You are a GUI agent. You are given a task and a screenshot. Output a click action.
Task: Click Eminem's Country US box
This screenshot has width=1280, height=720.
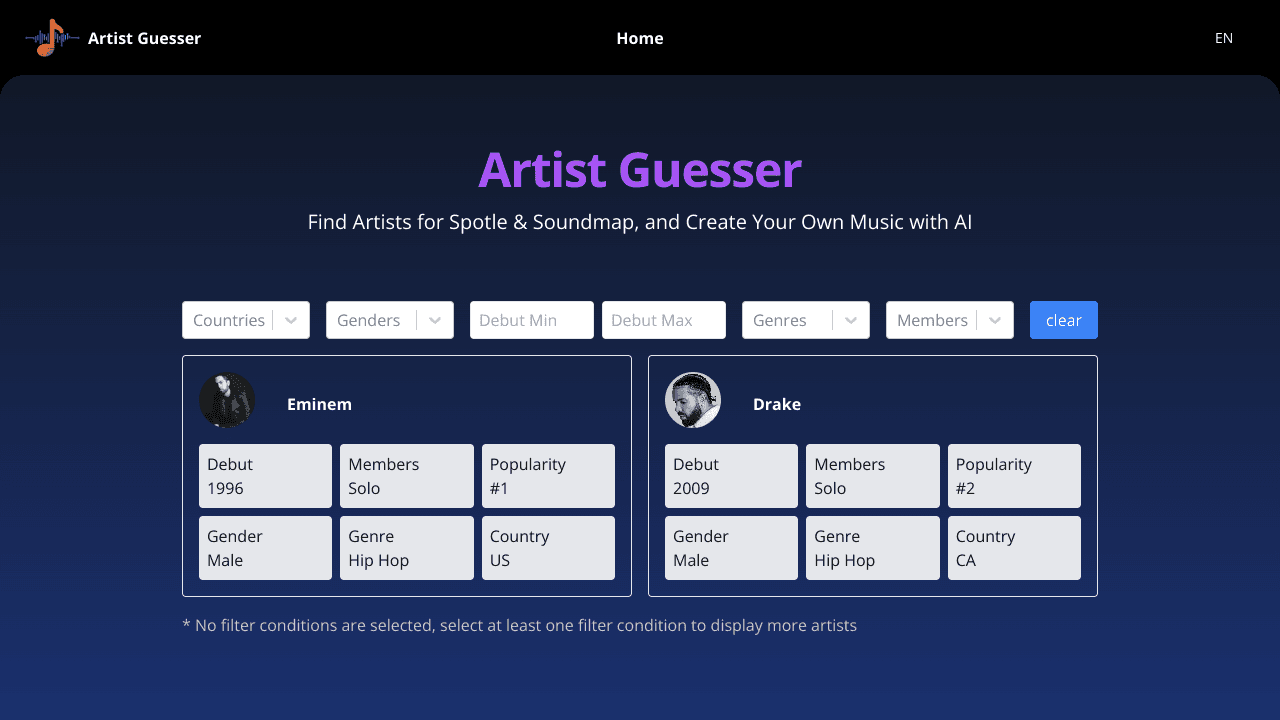click(548, 548)
